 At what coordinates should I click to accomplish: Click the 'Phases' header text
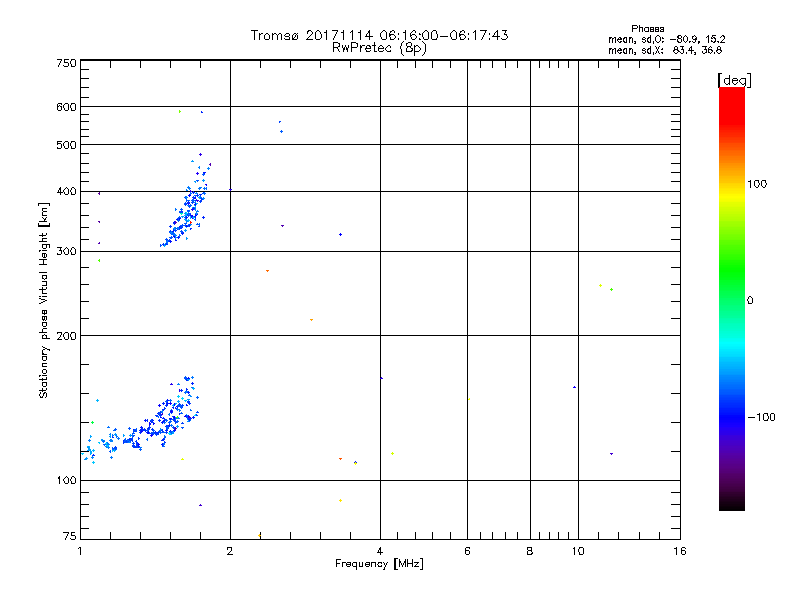tap(647, 29)
